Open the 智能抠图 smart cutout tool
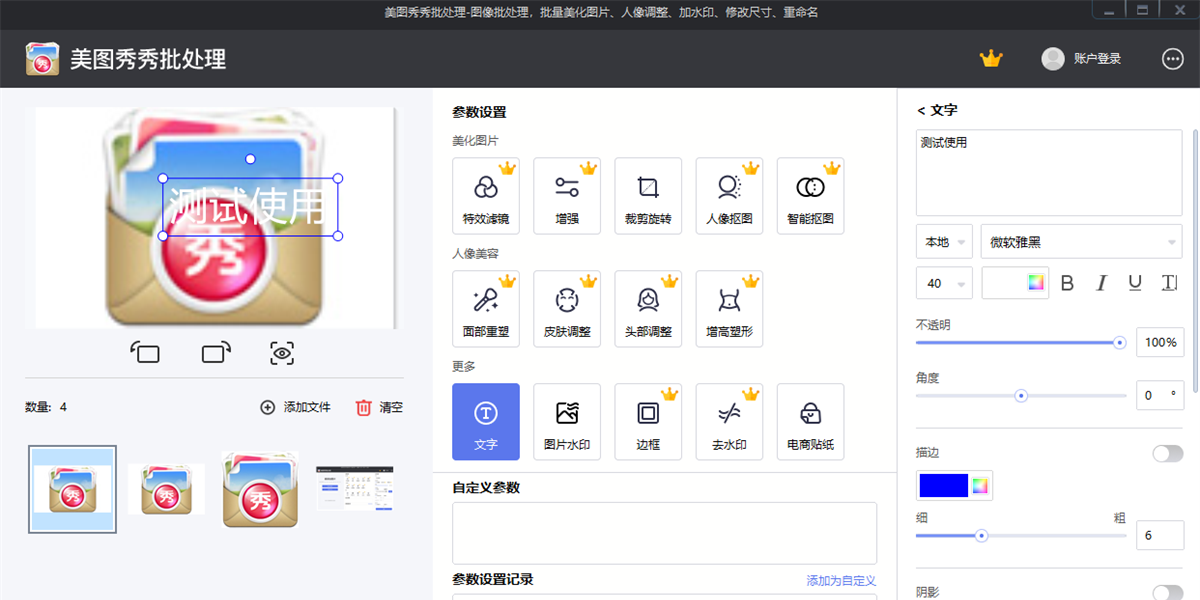This screenshot has width=1200, height=600. tap(810, 196)
